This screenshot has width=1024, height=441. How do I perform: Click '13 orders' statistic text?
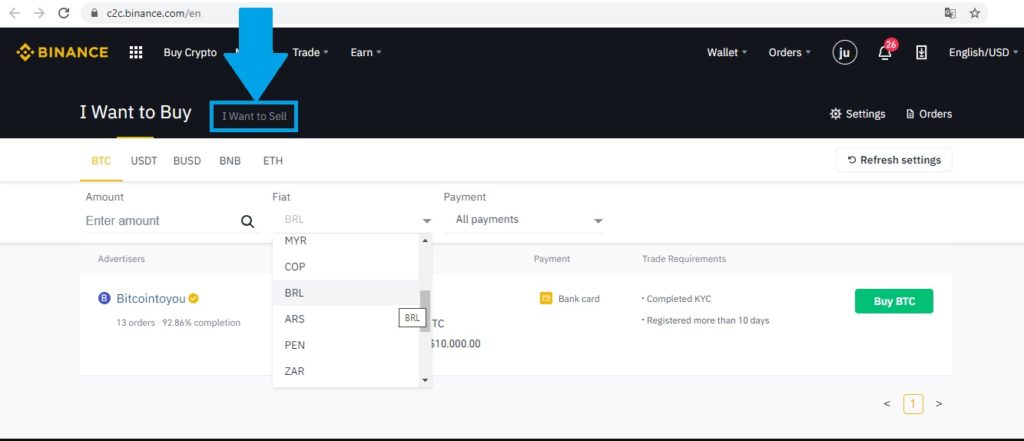[x=135, y=323]
